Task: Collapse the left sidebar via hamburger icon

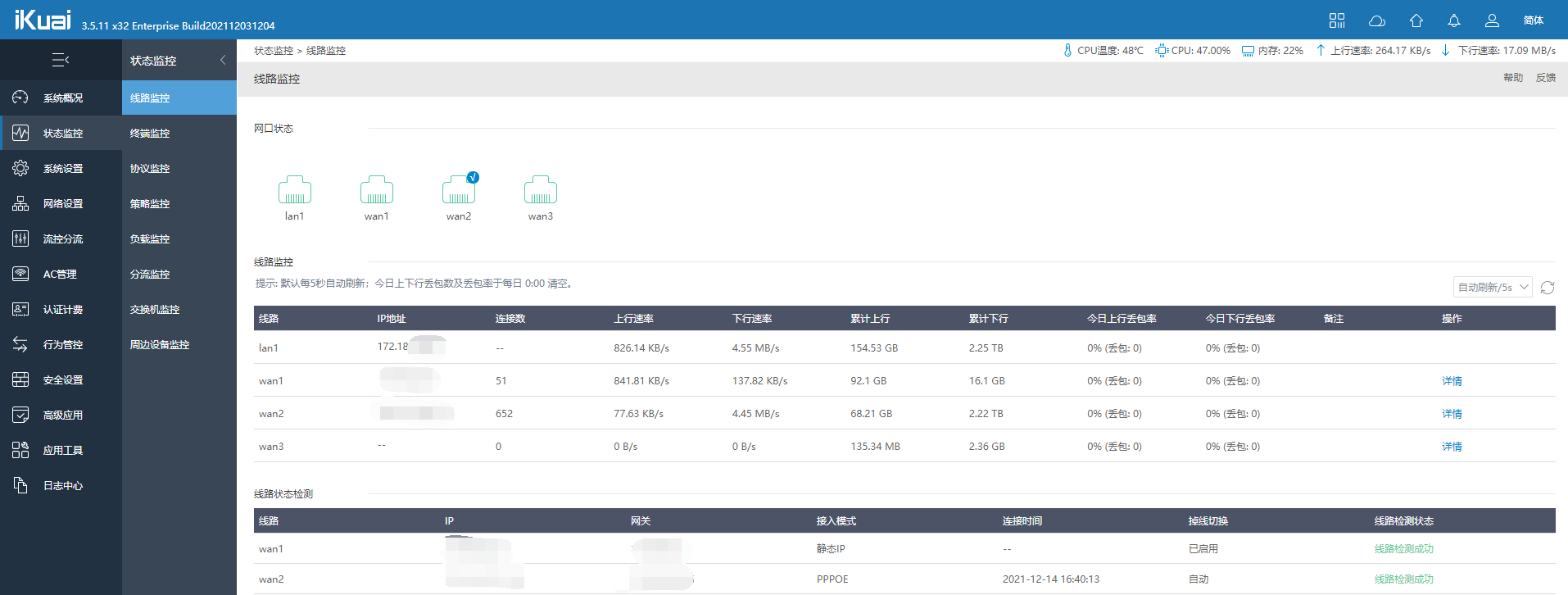Action: click(x=61, y=60)
